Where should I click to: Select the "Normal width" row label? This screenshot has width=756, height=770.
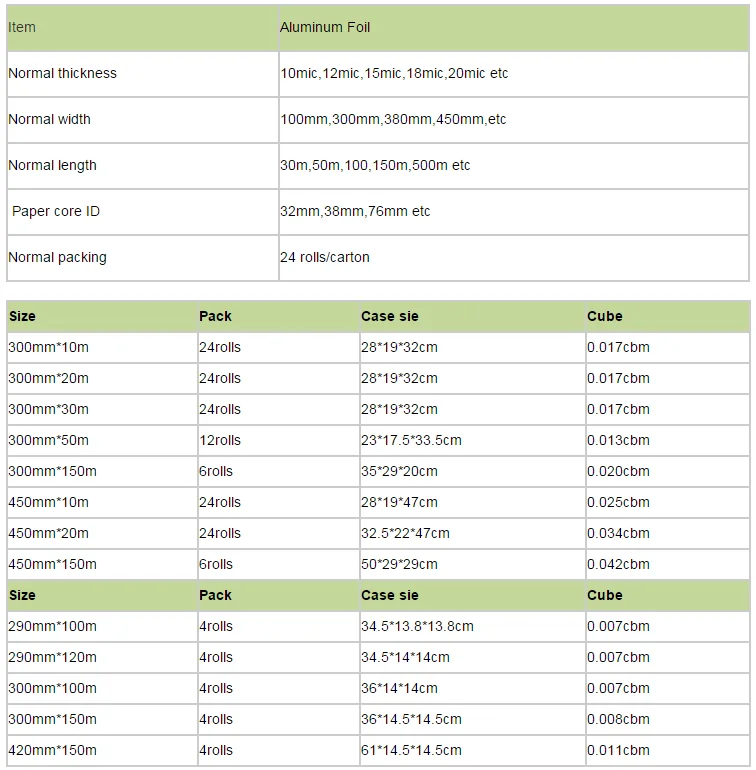49,119
